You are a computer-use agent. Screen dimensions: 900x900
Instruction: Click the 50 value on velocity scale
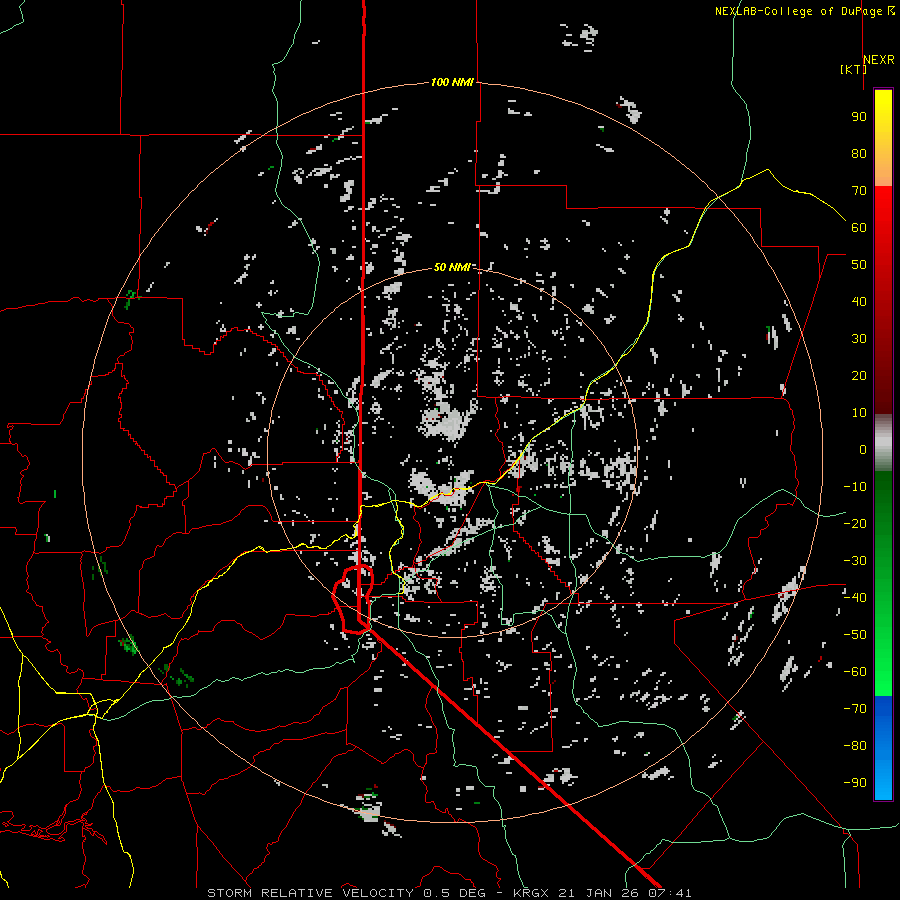coord(859,265)
